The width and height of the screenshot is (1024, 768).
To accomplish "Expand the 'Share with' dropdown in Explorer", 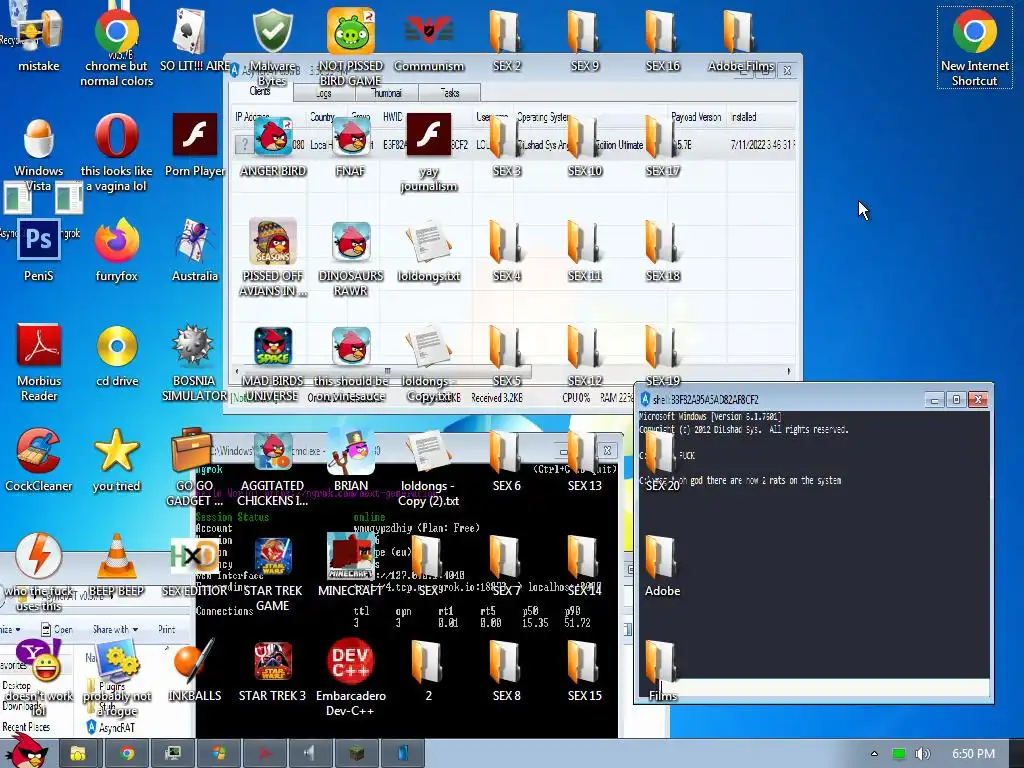I will tap(115, 630).
